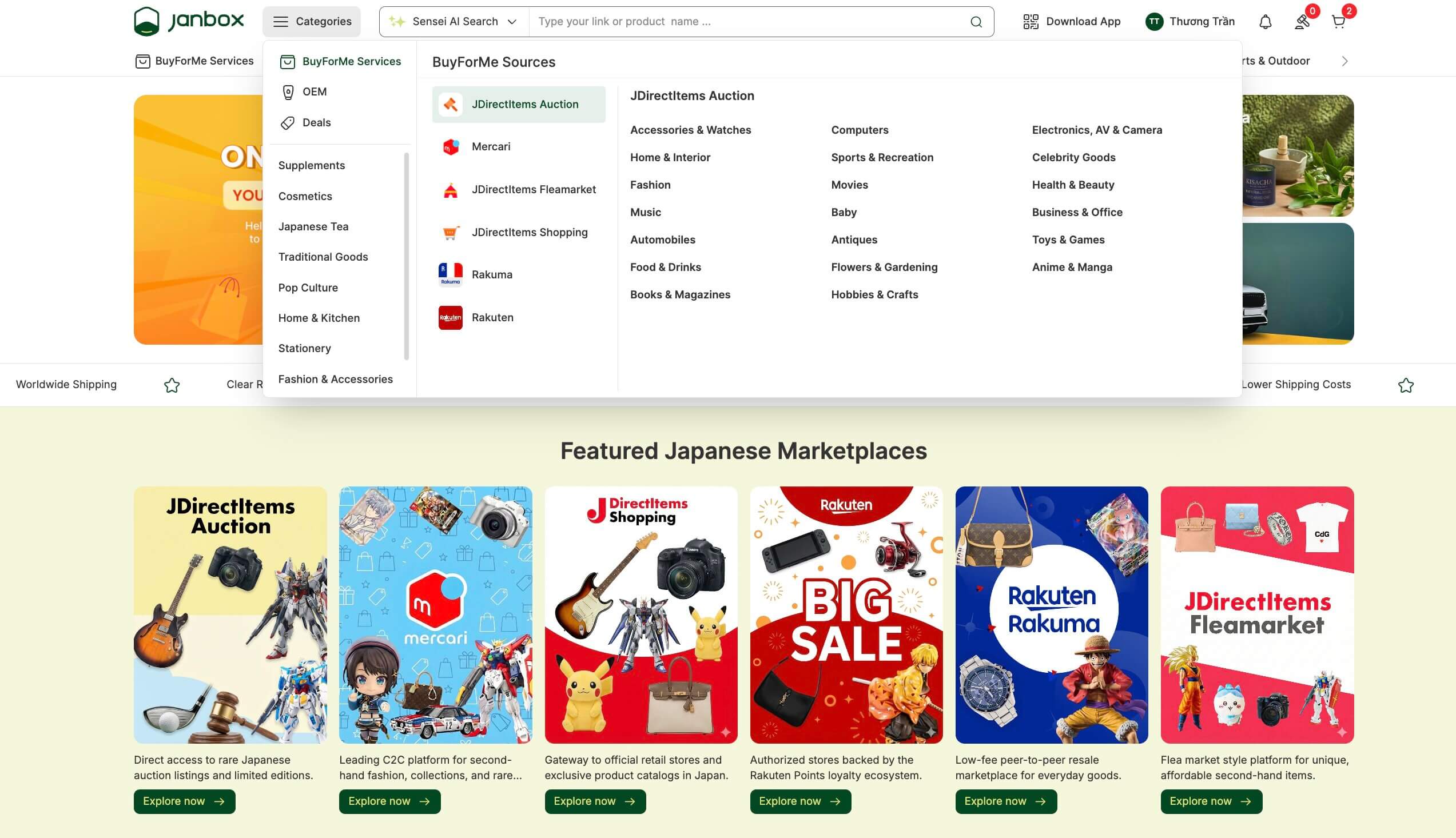The width and height of the screenshot is (1456, 838).
Task: Open the notifications bell
Action: pyautogui.click(x=1265, y=22)
